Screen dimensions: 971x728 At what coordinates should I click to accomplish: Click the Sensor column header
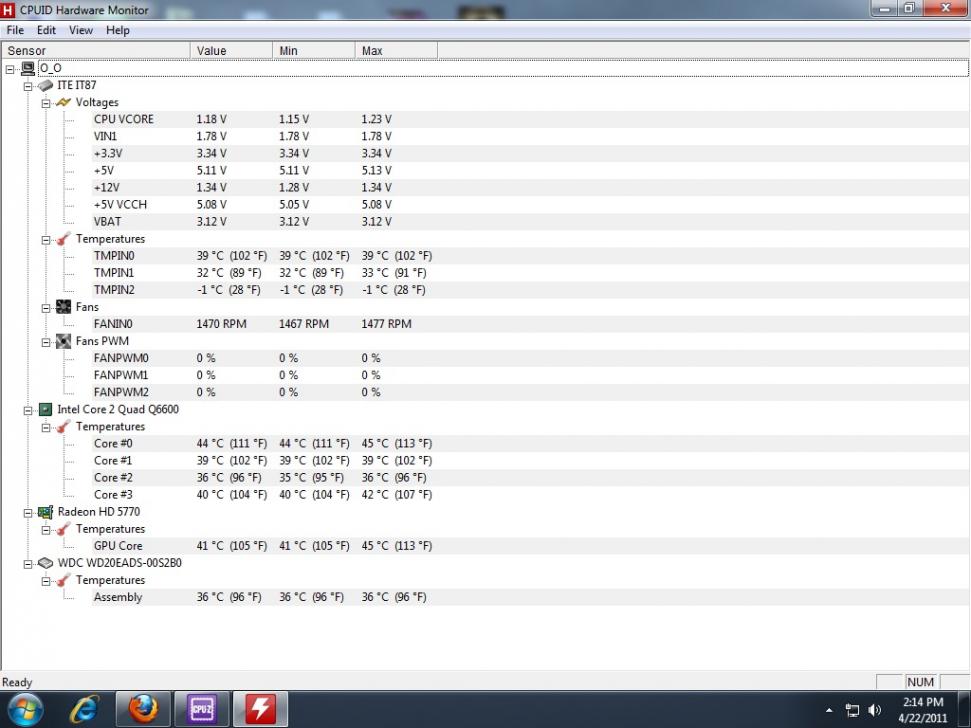(x=96, y=51)
